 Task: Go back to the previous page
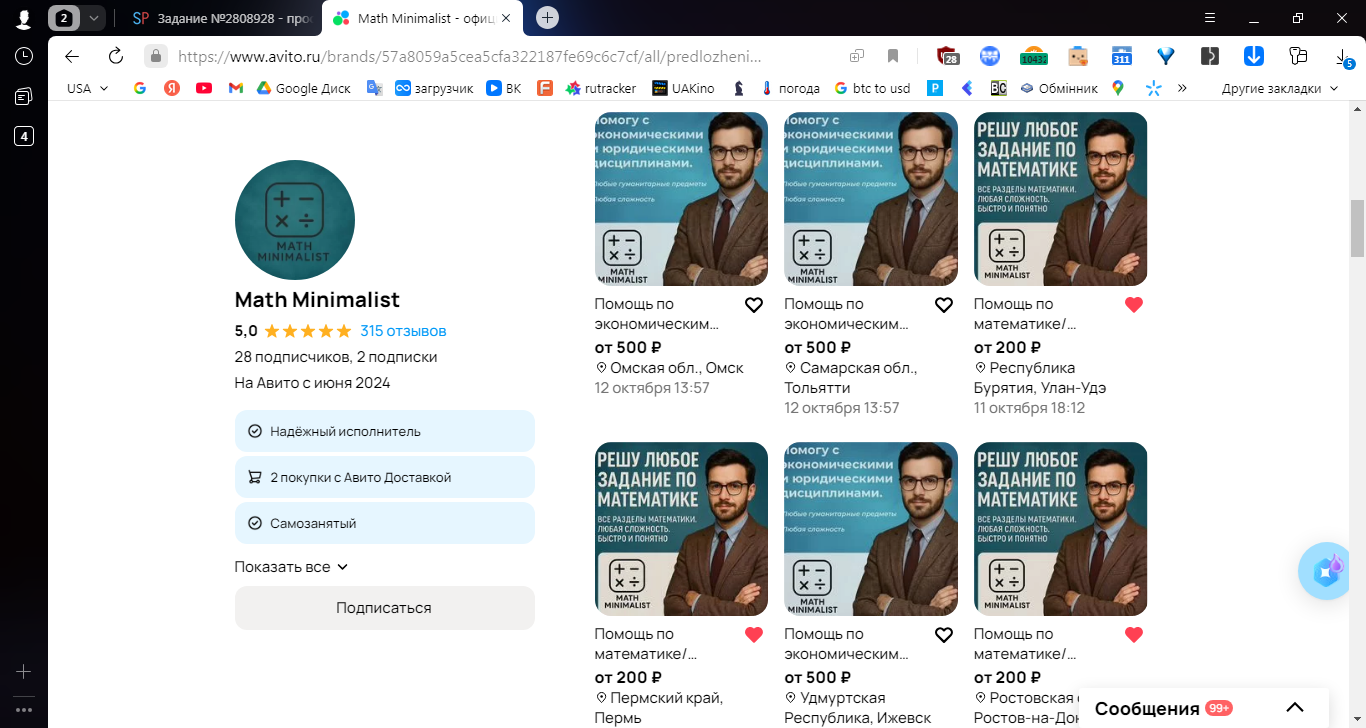click(x=72, y=56)
